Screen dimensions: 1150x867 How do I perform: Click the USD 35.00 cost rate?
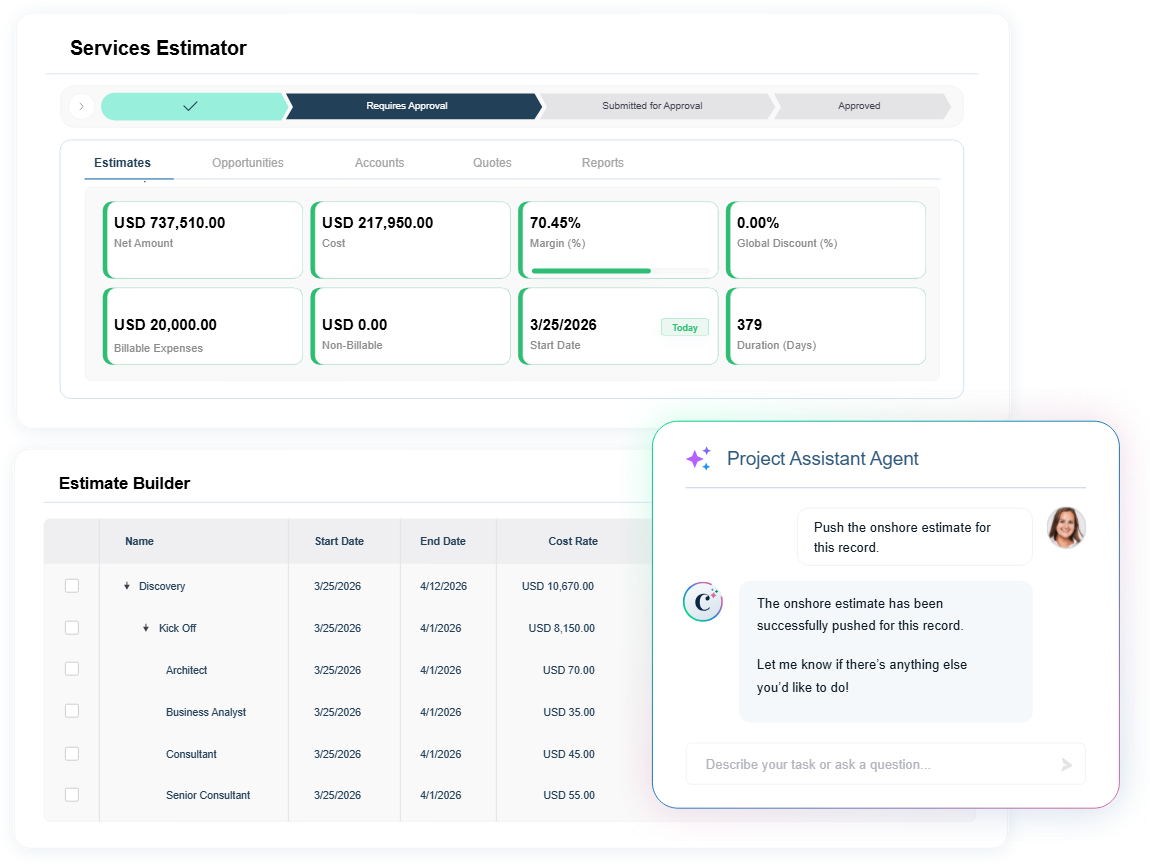coord(569,712)
